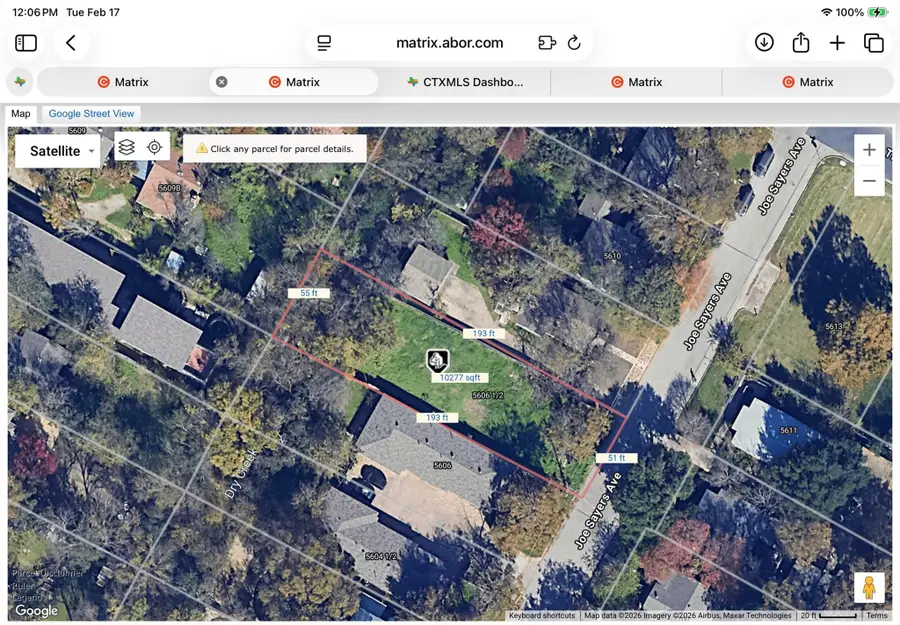The width and height of the screenshot is (900, 625).
Task: Click the parcel marker icon on lot
Action: coord(437,361)
